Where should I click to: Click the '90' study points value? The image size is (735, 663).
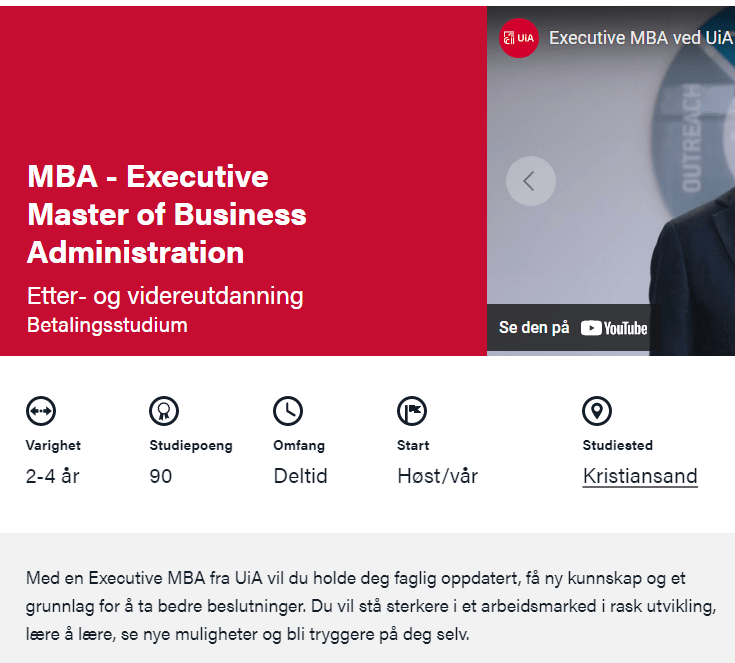tap(161, 476)
